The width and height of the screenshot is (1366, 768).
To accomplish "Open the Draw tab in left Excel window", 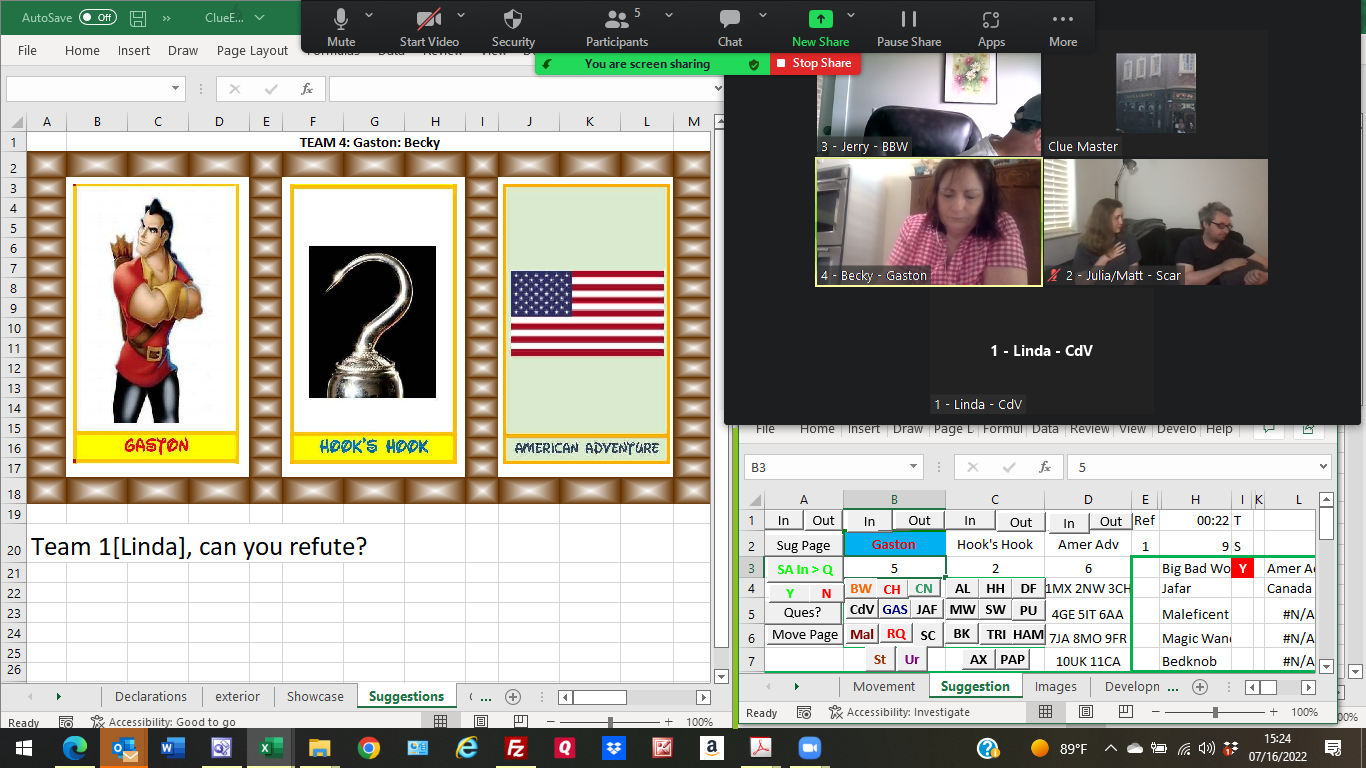I will [x=183, y=50].
